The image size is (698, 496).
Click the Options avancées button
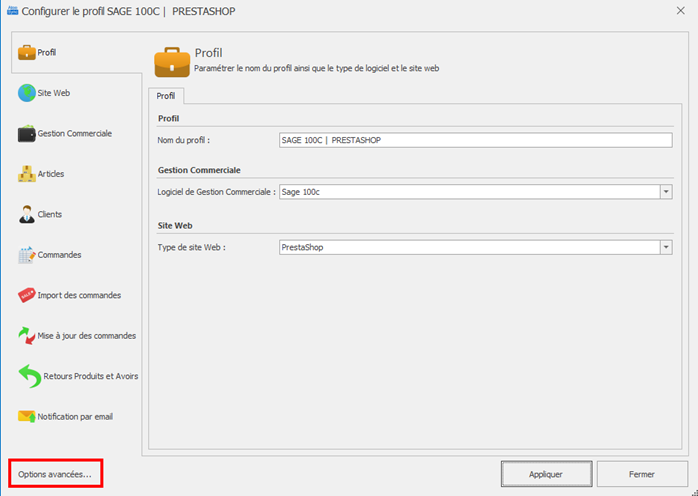pos(55,475)
